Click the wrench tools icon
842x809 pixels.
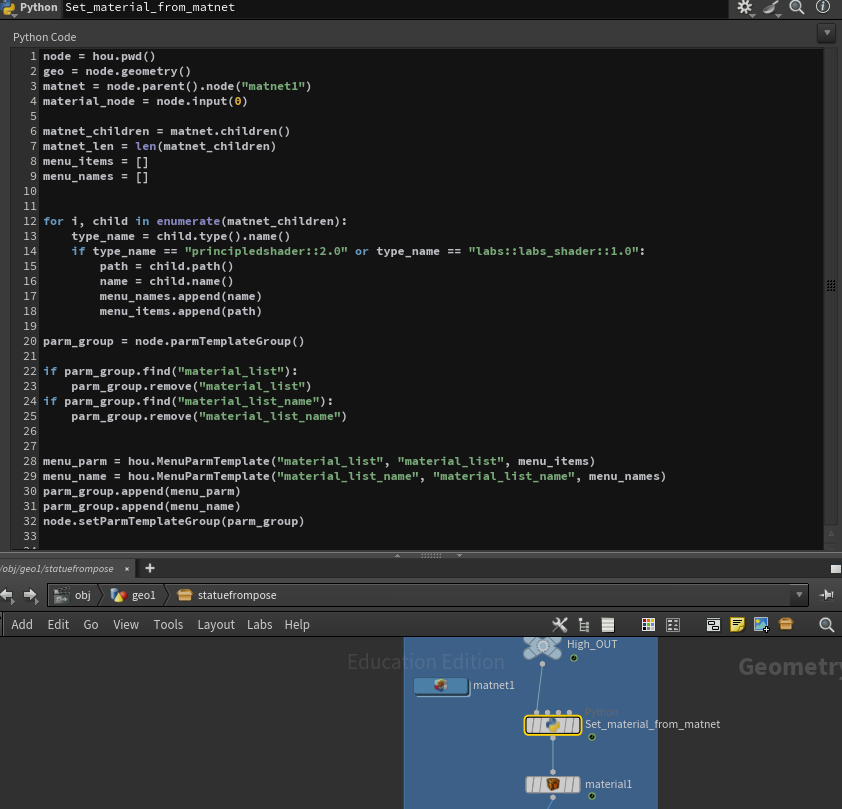click(560, 624)
